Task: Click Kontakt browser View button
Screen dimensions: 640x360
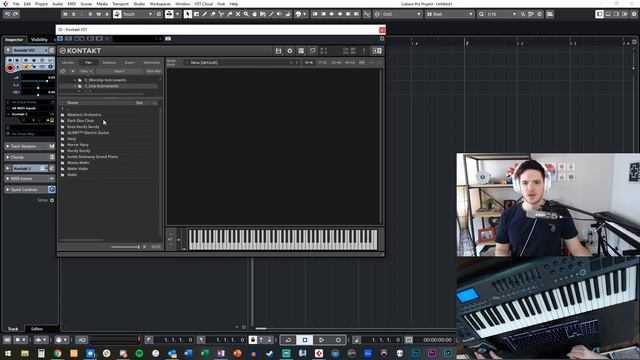Action: (x=85, y=71)
